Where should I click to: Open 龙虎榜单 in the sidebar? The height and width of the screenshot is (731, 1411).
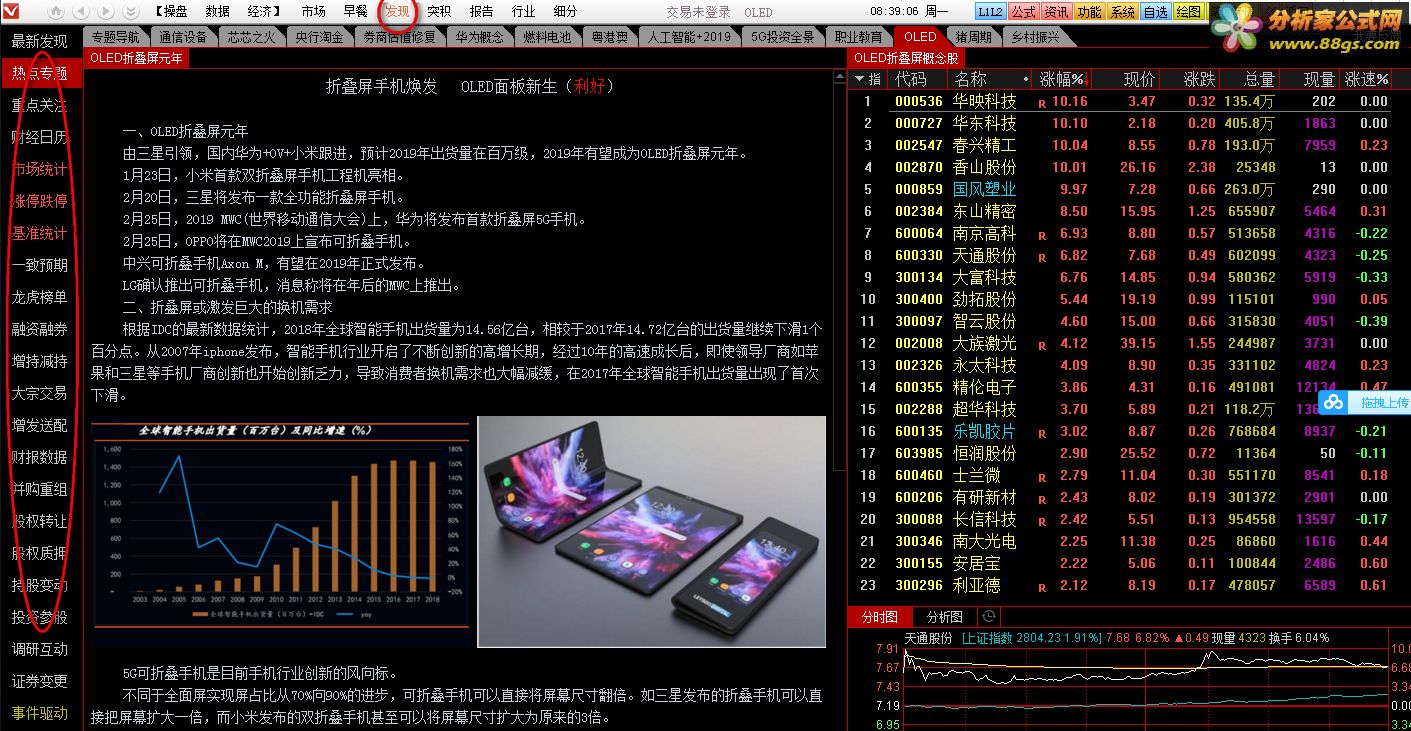[x=40, y=297]
